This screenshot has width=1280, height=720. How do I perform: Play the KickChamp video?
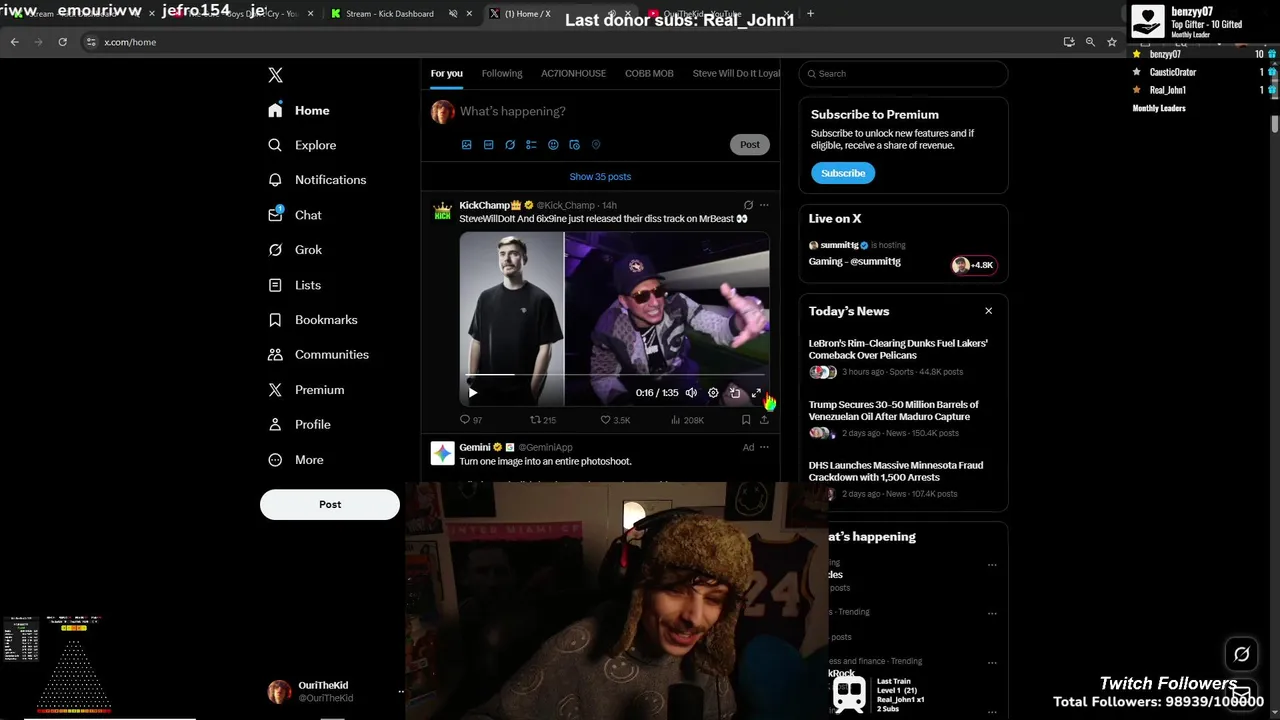coord(473,393)
